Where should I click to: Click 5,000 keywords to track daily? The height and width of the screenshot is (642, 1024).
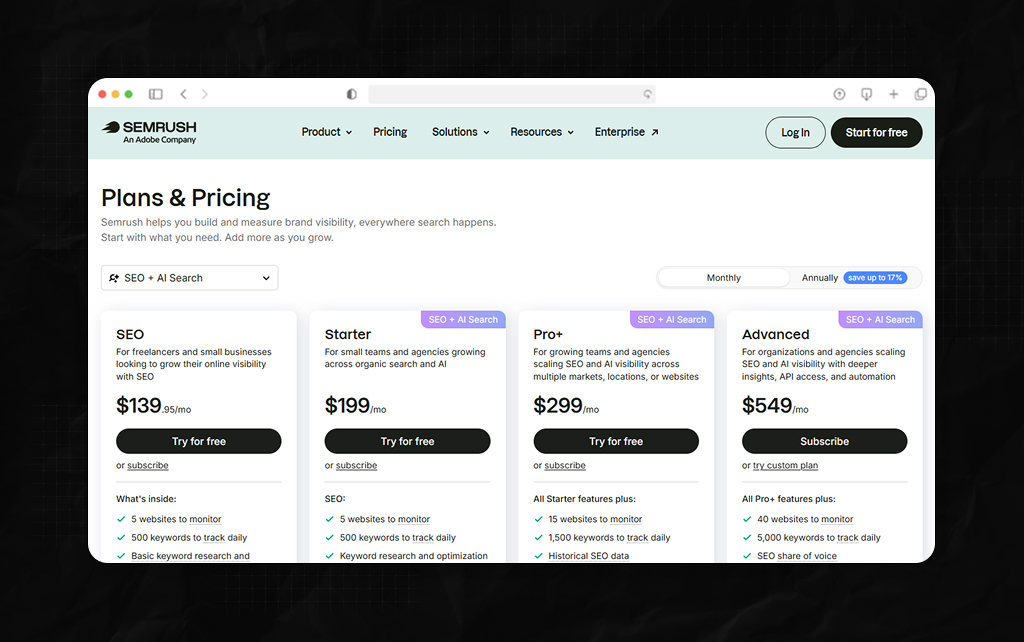819,538
